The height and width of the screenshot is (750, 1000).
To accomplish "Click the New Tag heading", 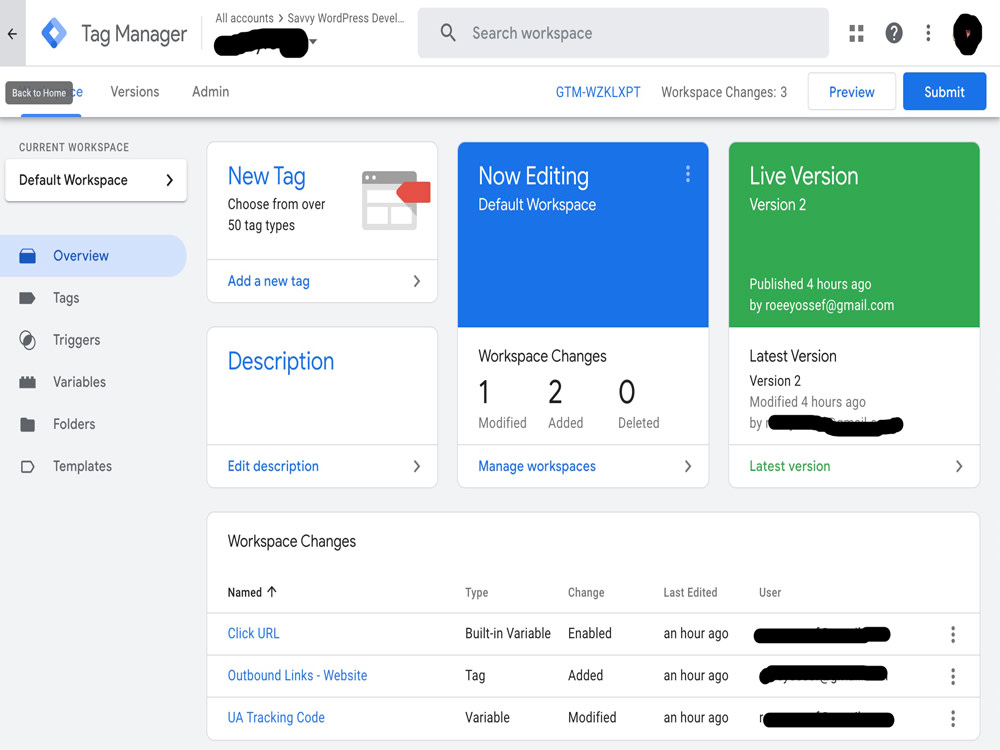I will (x=267, y=176).
